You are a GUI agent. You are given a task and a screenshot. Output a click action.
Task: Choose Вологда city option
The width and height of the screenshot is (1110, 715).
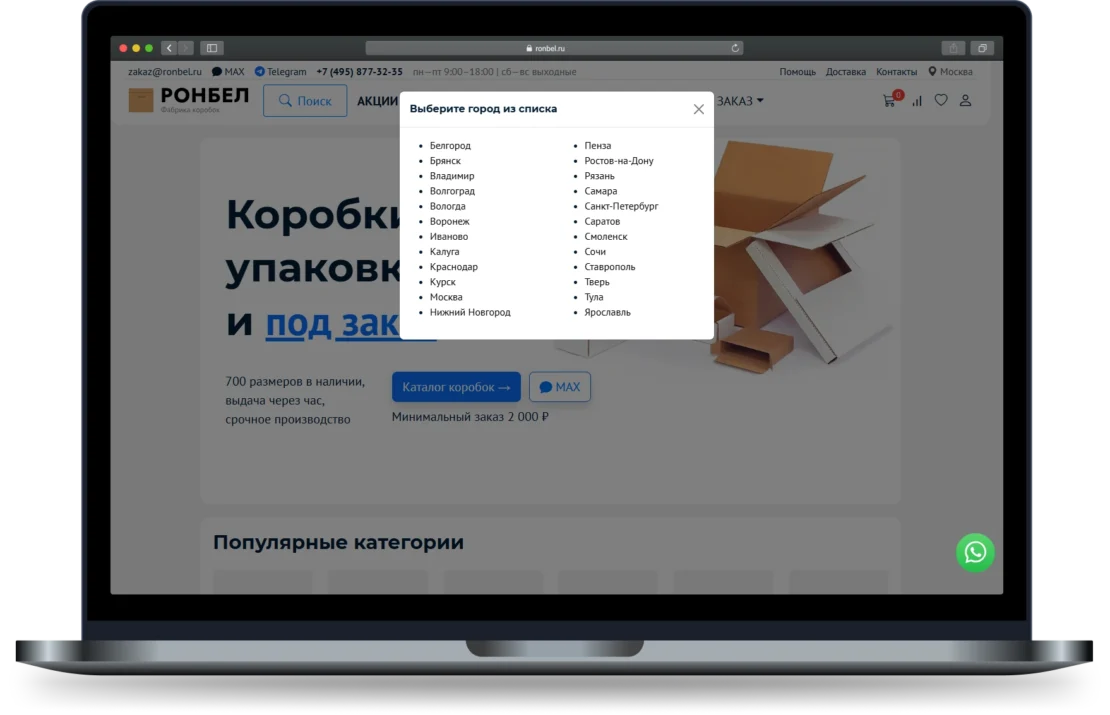tap(447, 206)
